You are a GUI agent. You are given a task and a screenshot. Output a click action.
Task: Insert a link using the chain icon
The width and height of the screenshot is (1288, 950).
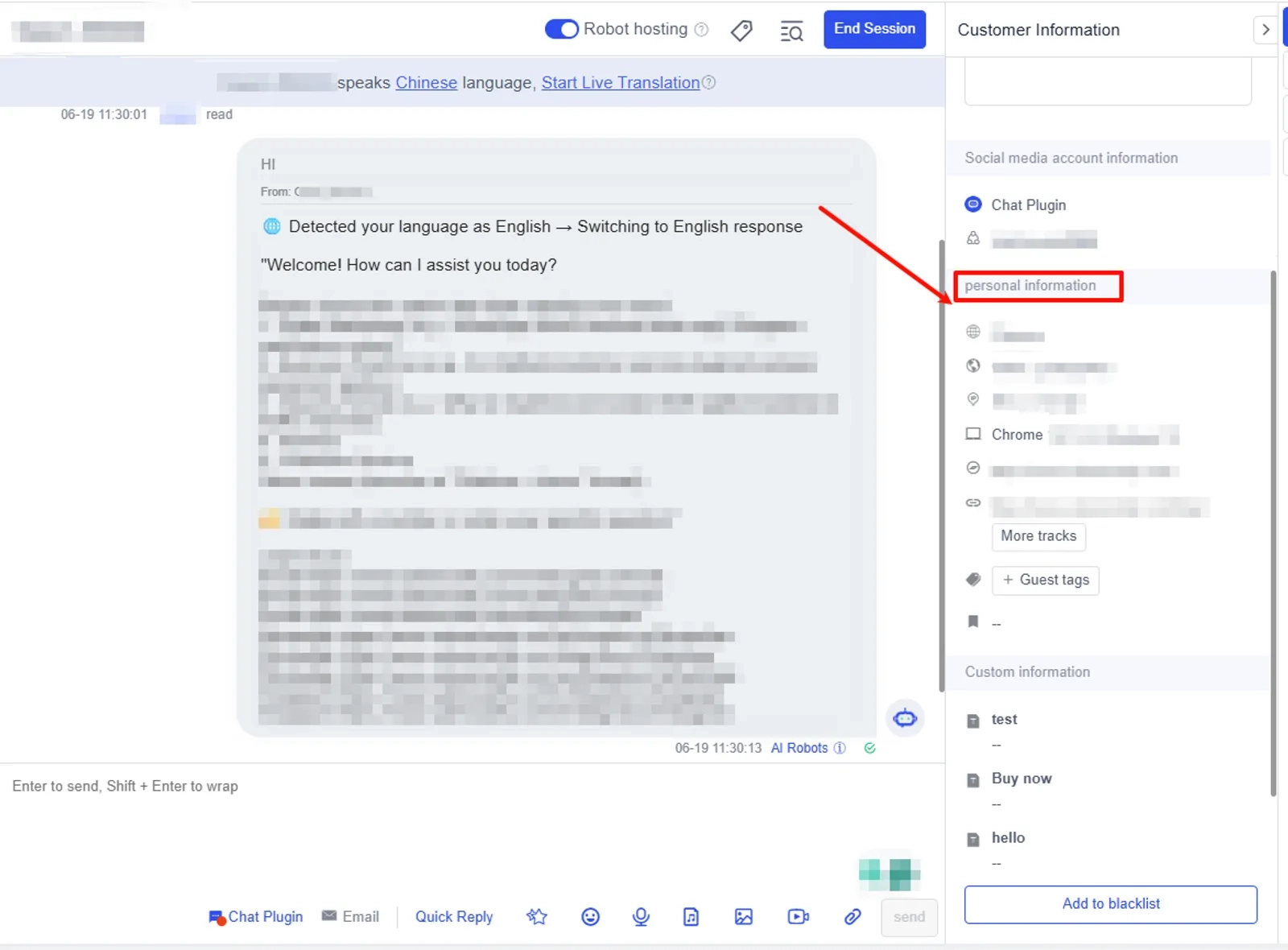coord(852,916)
